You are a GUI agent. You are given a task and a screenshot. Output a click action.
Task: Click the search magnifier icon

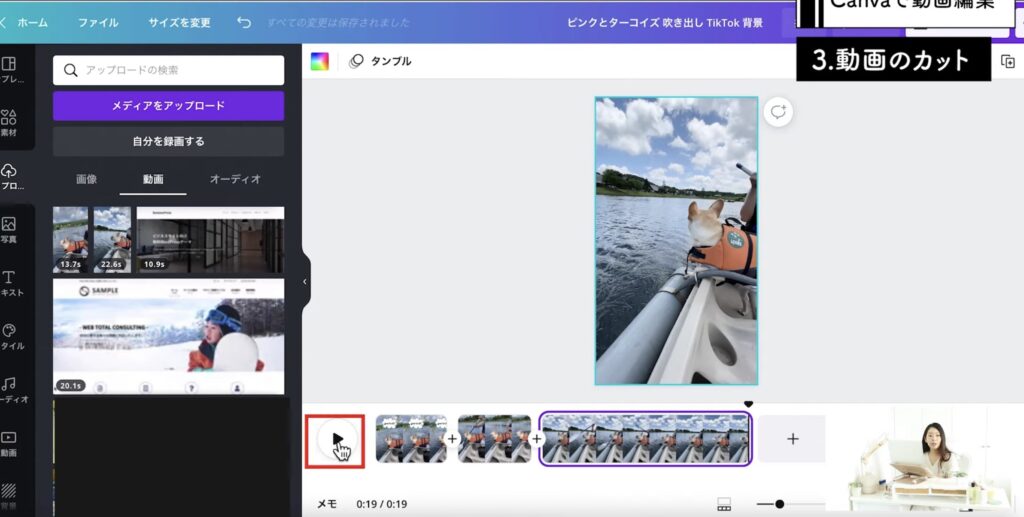[x=71, y=70]
